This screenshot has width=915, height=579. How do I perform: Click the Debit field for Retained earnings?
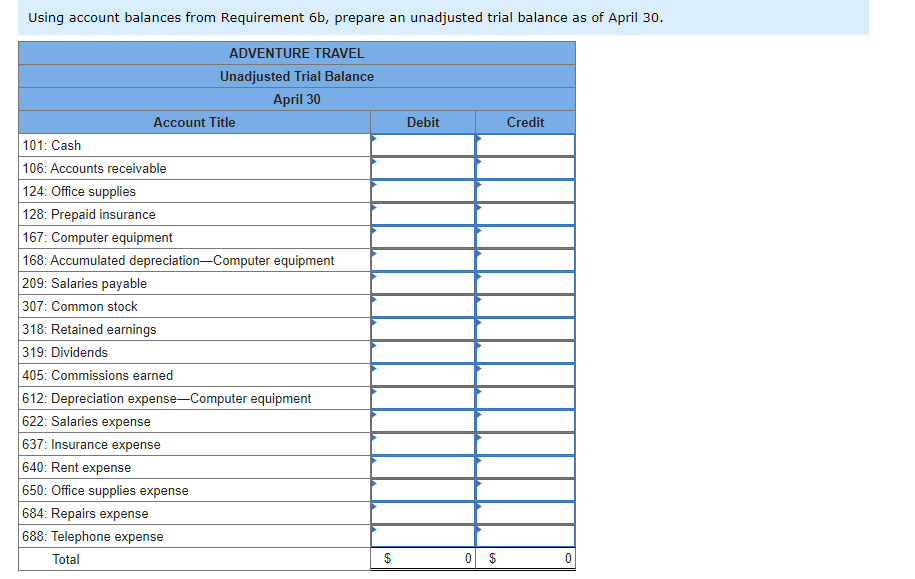[422, 329]
